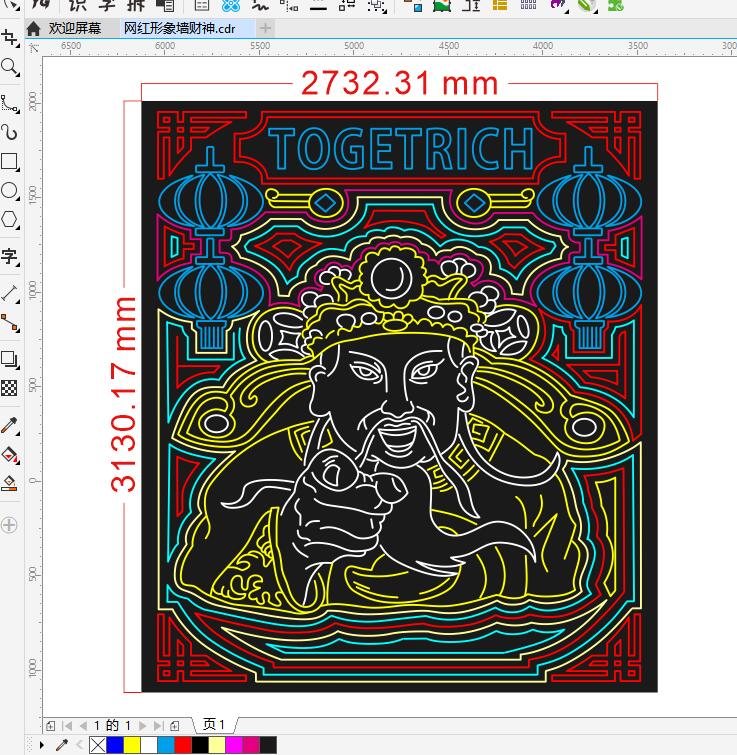This screenshot has height=755, width=737.
Task: Go to the first page
Action: [67, 726]
